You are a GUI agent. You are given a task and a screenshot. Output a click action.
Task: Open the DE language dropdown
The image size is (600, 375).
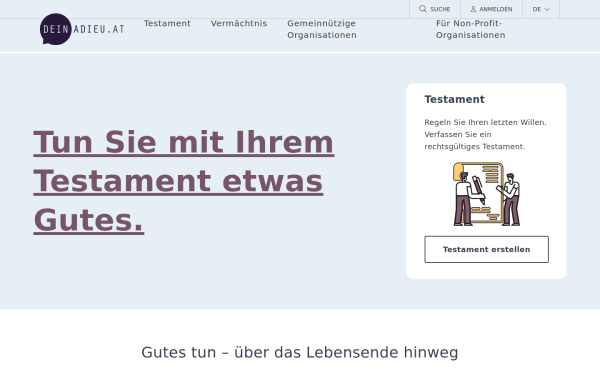coord(541,9)
